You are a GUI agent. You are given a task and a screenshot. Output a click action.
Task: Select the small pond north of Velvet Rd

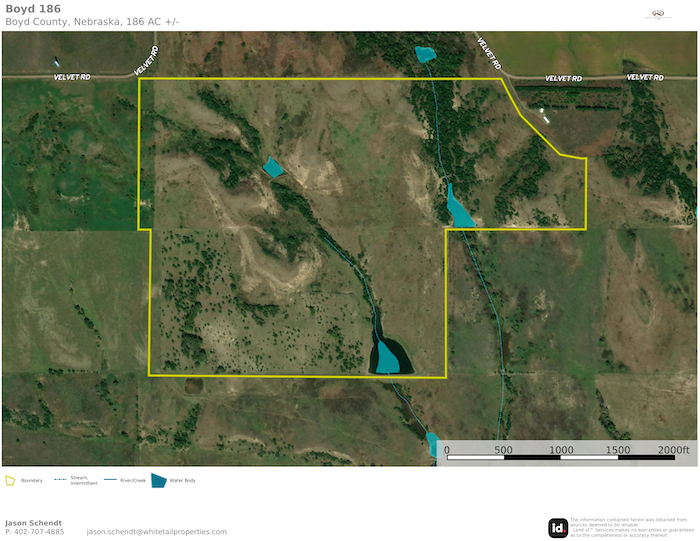(x=426, y=54)
